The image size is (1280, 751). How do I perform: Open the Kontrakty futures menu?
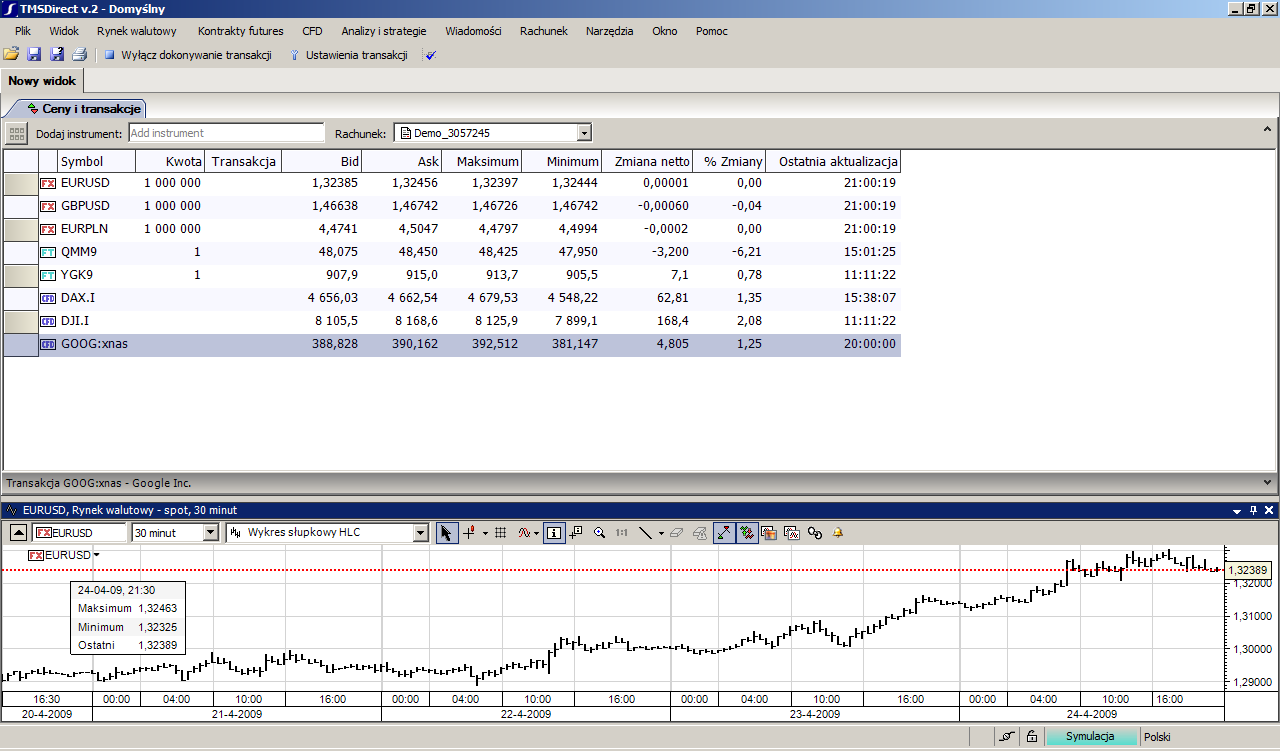click(x=241, y=31)
